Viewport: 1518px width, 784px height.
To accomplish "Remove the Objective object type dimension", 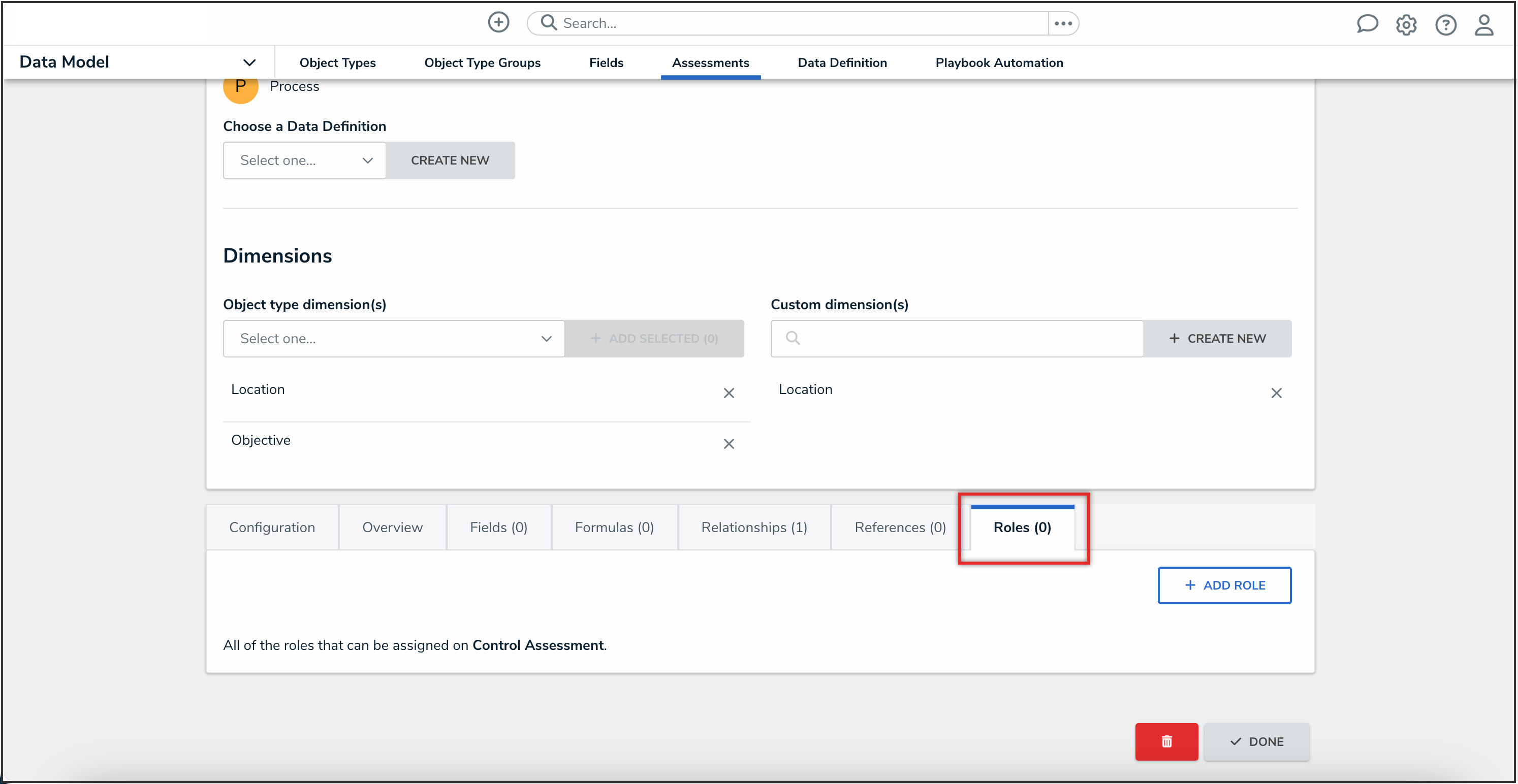I will pyautogui.click(x=729, y=444).
